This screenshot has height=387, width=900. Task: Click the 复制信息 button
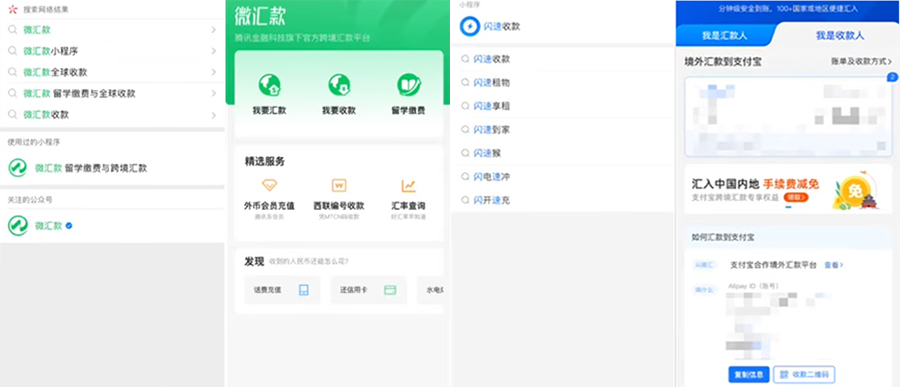[x=748, y=374]
